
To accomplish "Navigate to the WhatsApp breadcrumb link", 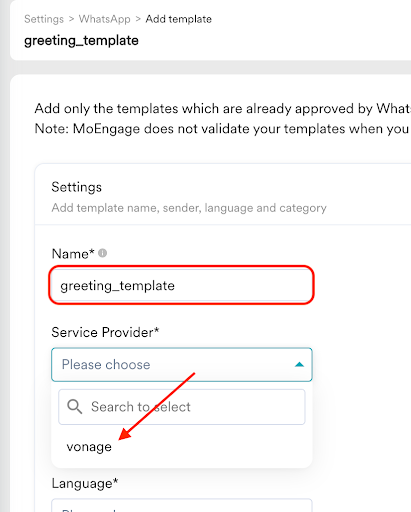I will pyautogui.click(x=104, y=19).
